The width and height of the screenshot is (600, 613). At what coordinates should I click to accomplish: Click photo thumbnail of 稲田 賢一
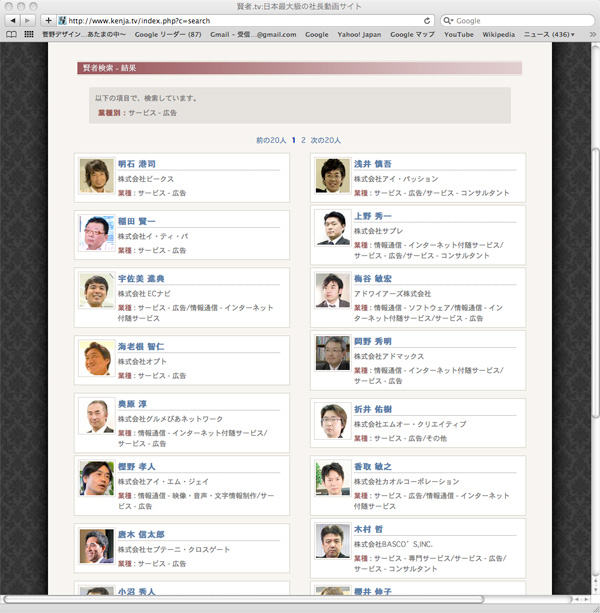coord(97,233)
